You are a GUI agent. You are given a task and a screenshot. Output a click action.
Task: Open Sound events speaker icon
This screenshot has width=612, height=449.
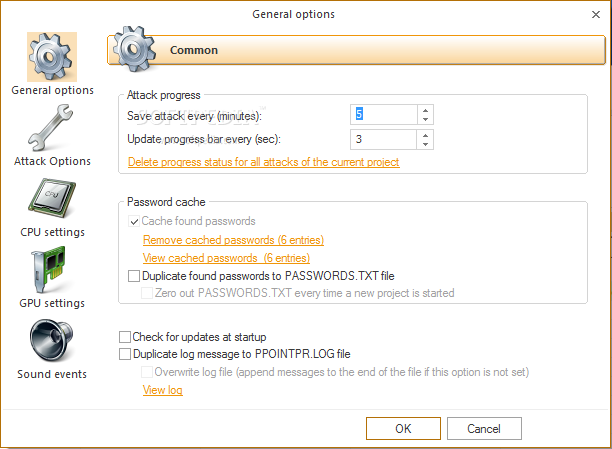52,340
